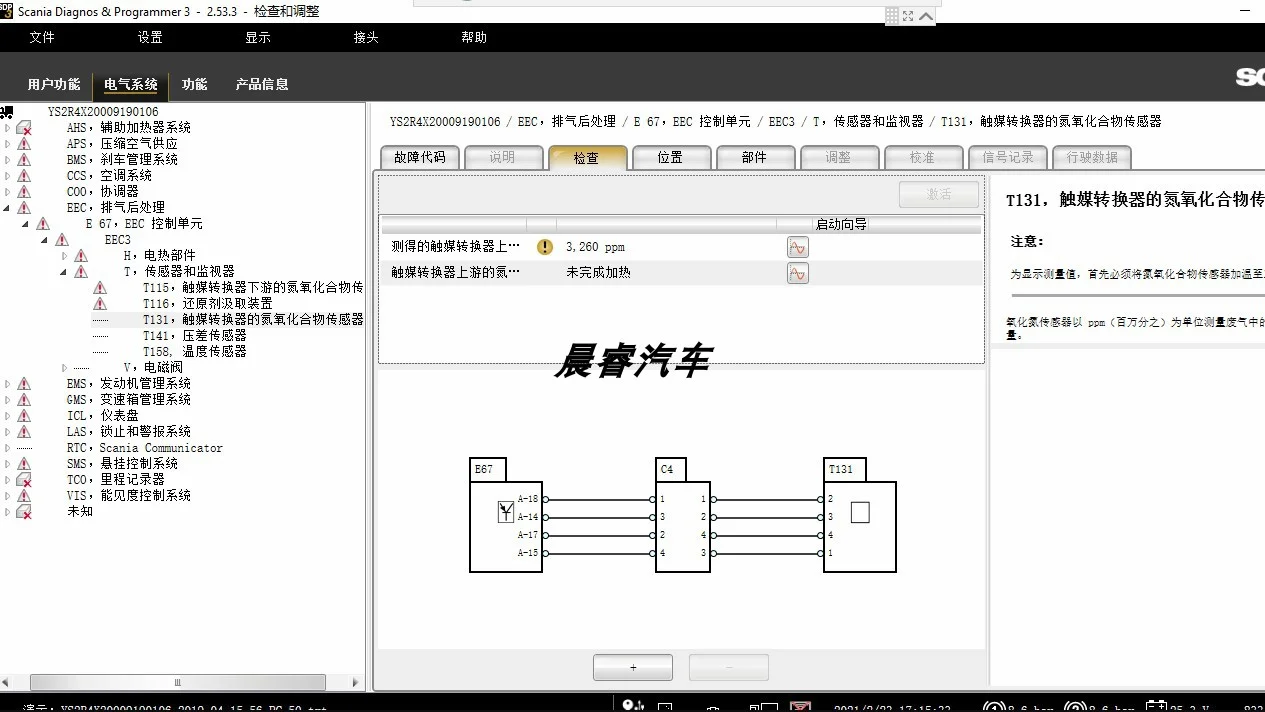Open the 文件 menu
The height and width of the screenshot is (712, 1265).
tap(42, 37)
